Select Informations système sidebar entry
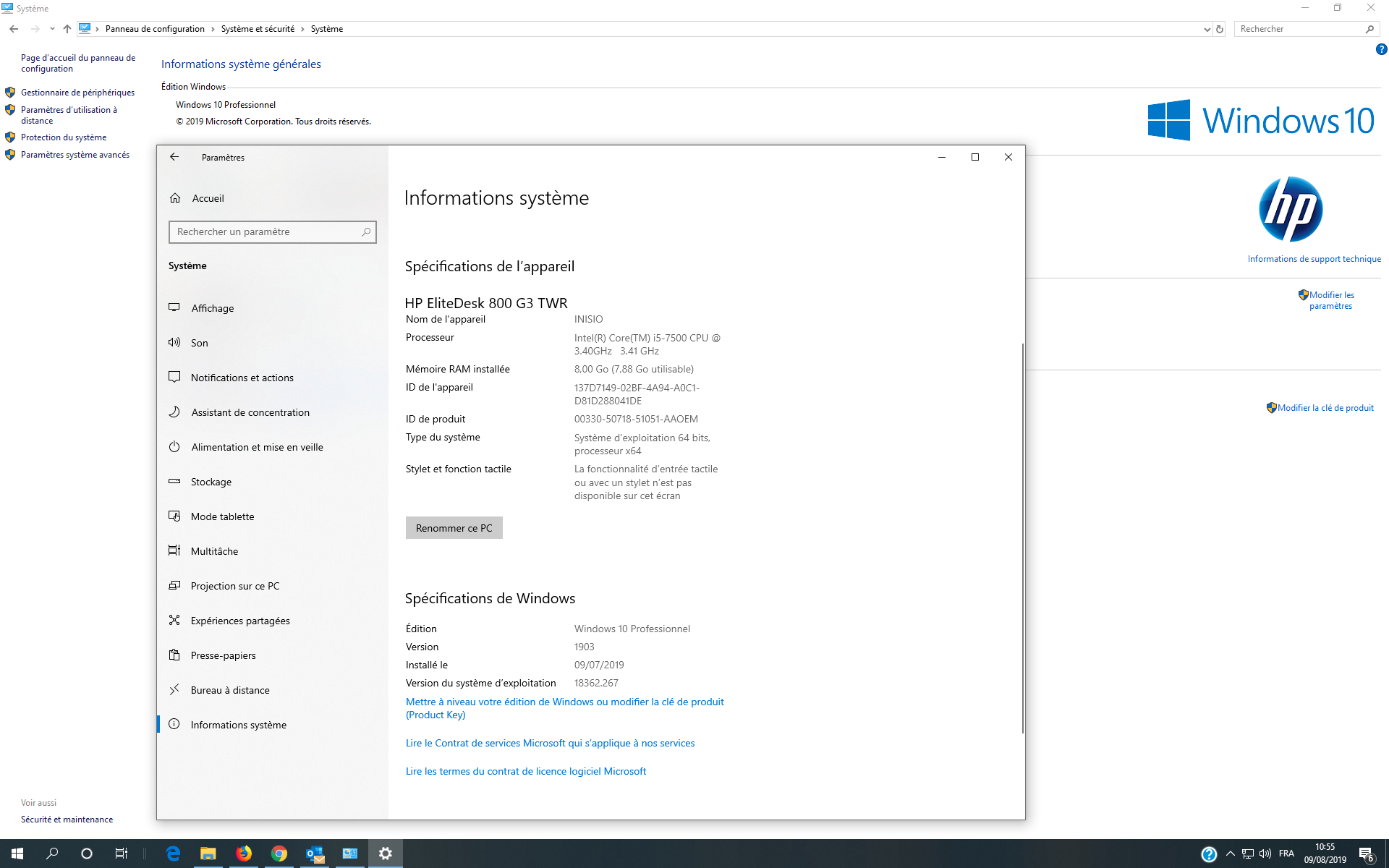This screenshot has width=1389, height=868. pyautogui.click(x=272, y=725)
